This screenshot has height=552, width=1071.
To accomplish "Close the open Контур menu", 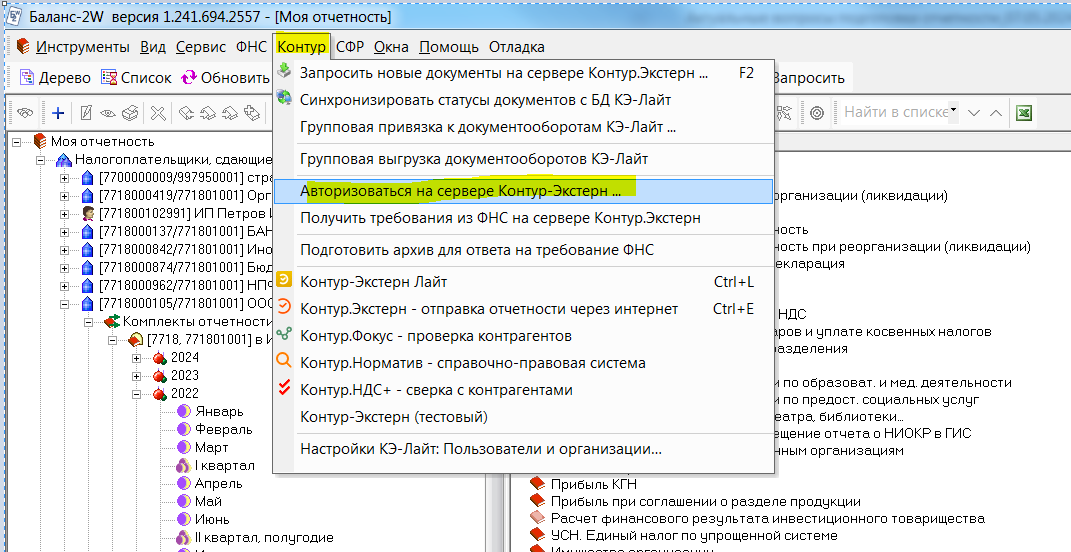I will 301,46.
